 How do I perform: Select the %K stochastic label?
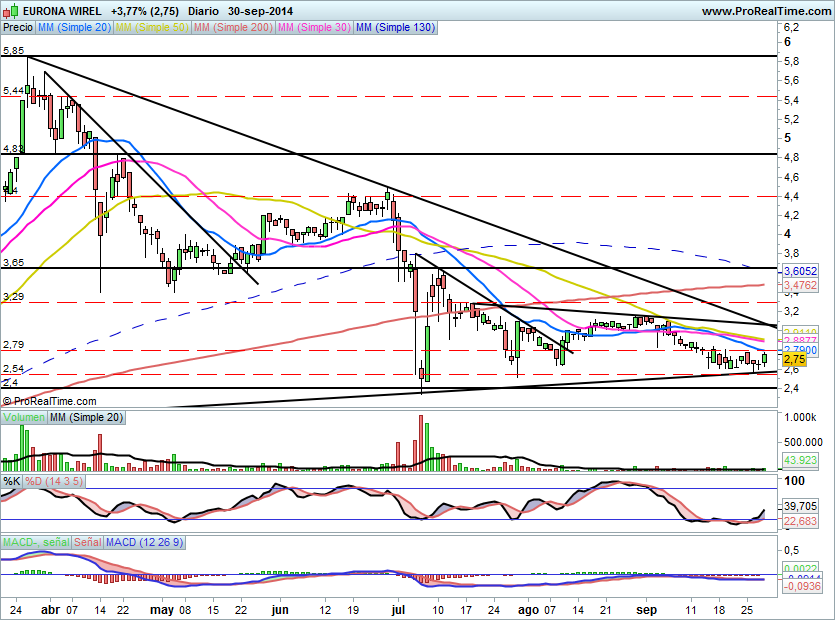click(12, 481)
